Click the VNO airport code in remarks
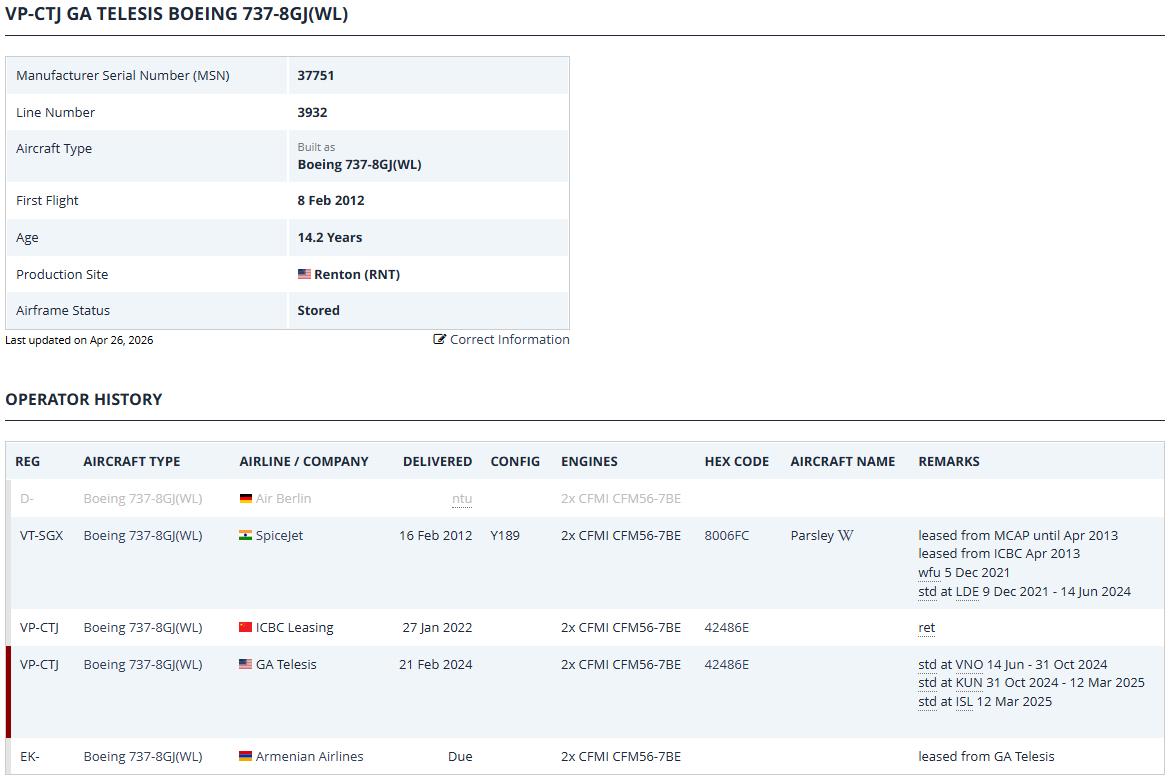This screenshot has height=781, width=1172. click(x=969, y=665)
